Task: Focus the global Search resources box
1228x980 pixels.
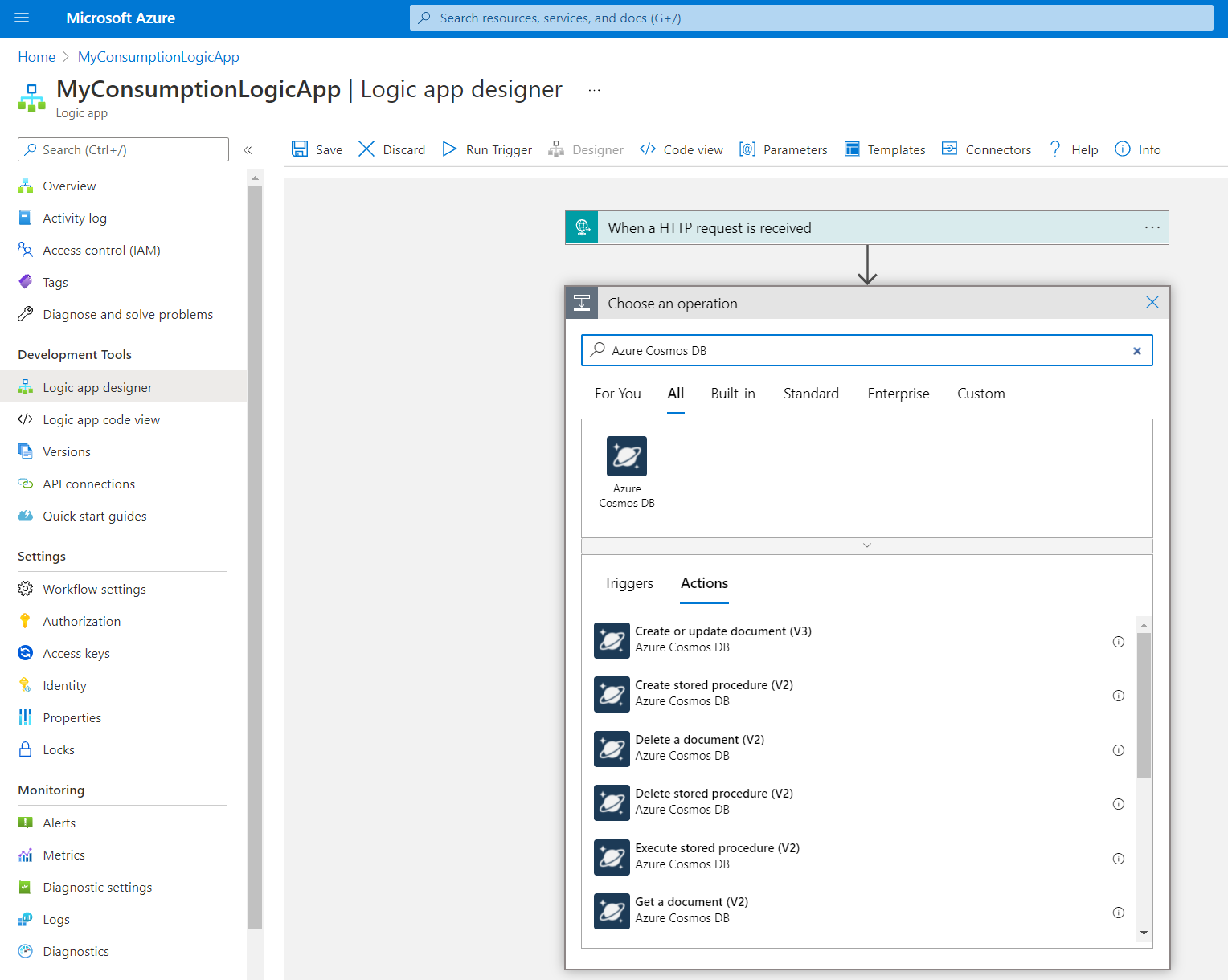Action: (812, 18)
